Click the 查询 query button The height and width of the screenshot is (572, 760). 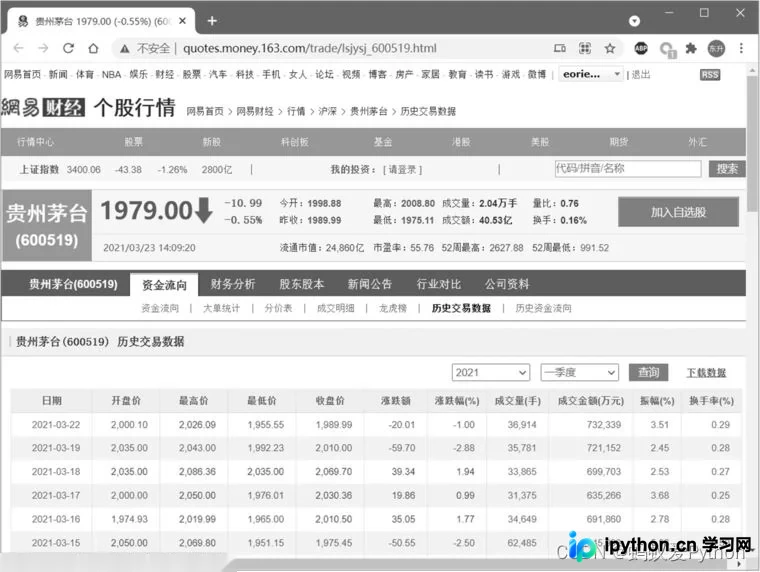pyautogui.click(x=648, y=372)
